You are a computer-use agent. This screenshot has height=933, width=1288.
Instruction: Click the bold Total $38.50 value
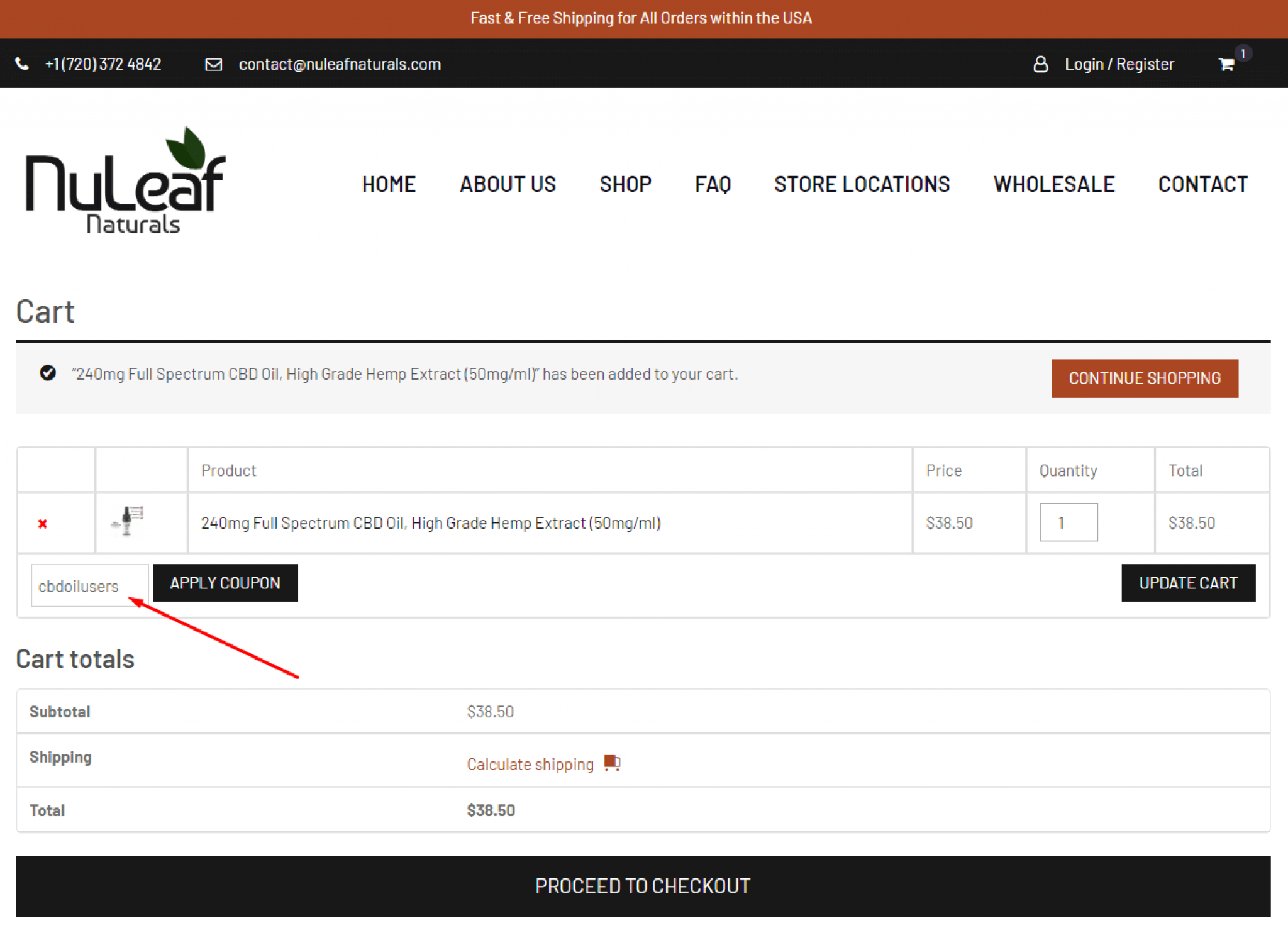click(x=491, y=810)
